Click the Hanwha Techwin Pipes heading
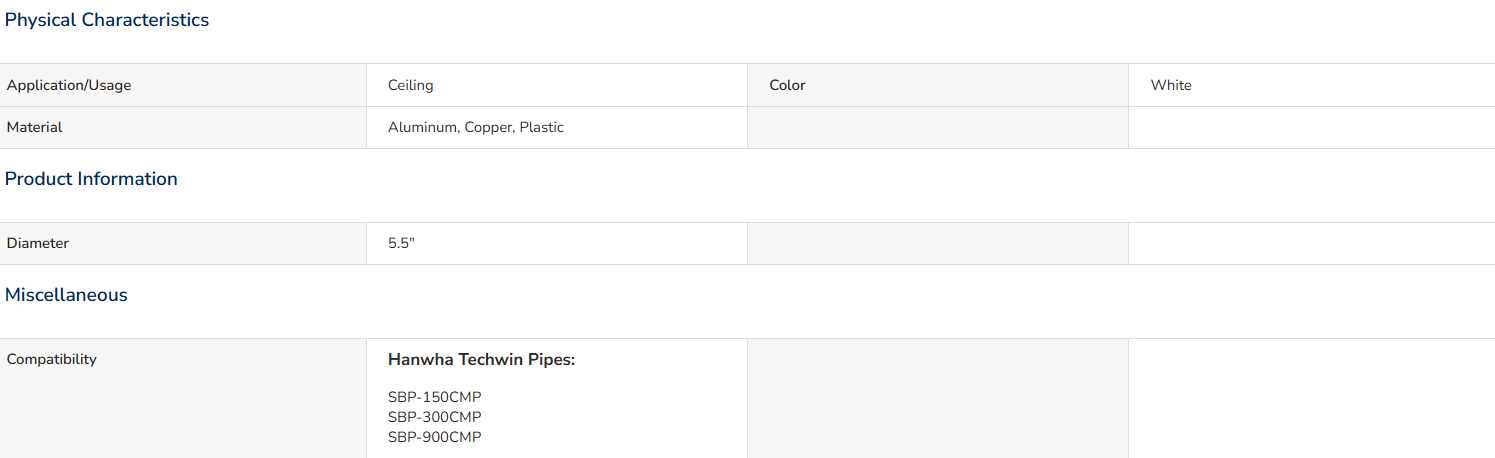This screenshot has height=458, width=1495. point(482,359)
